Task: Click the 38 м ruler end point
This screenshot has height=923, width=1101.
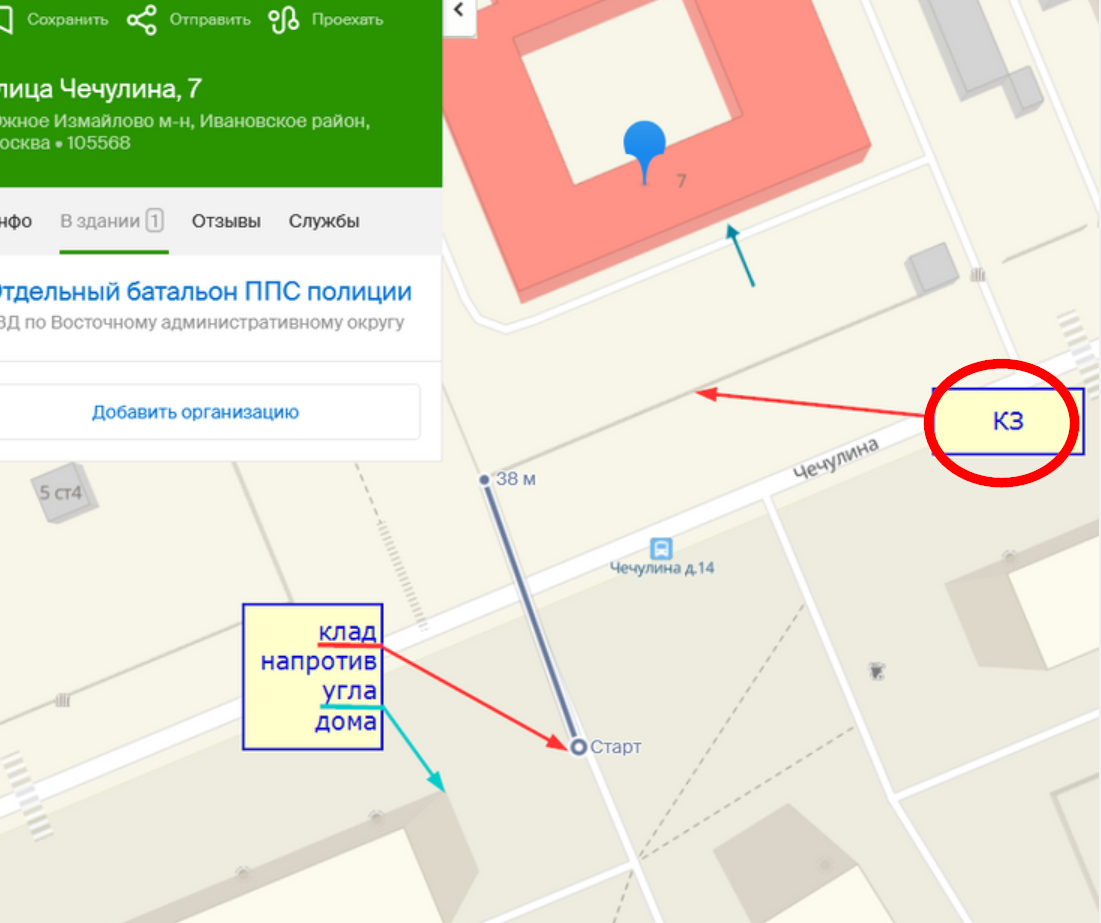Action: (x=484, y=480)
